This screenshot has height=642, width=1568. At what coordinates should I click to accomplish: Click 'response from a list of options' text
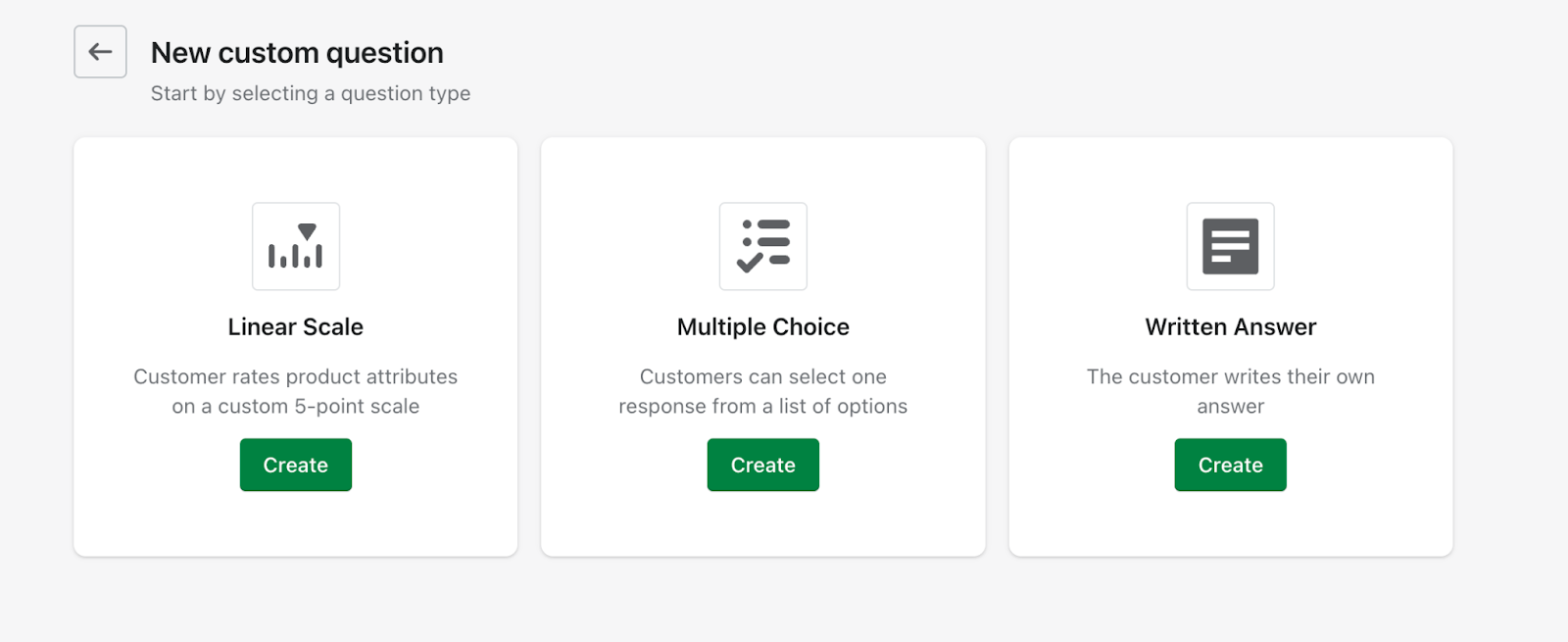763,407
